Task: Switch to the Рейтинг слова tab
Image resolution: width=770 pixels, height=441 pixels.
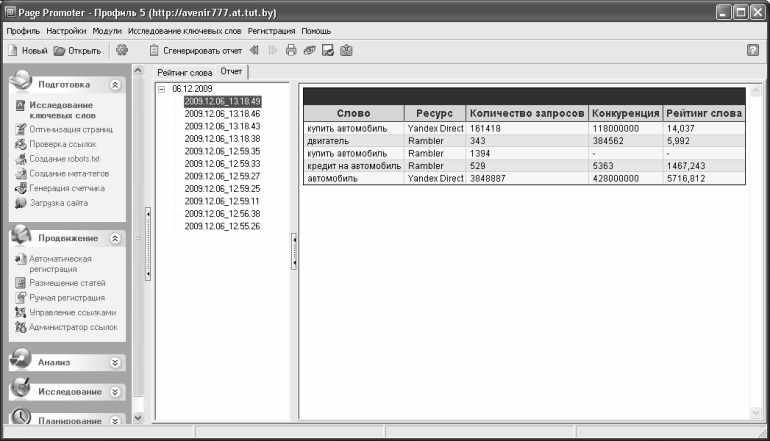Action: (185, 73)
